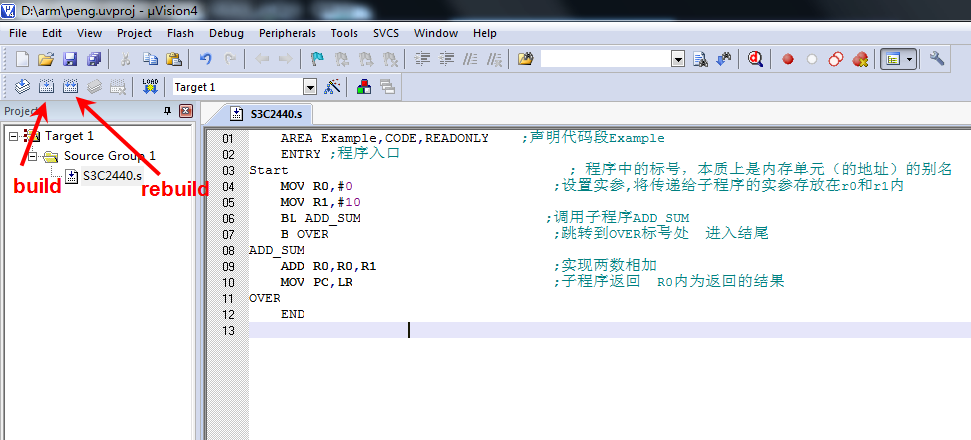
Task: Go to the next bookmark
Action: coord(366,59)
